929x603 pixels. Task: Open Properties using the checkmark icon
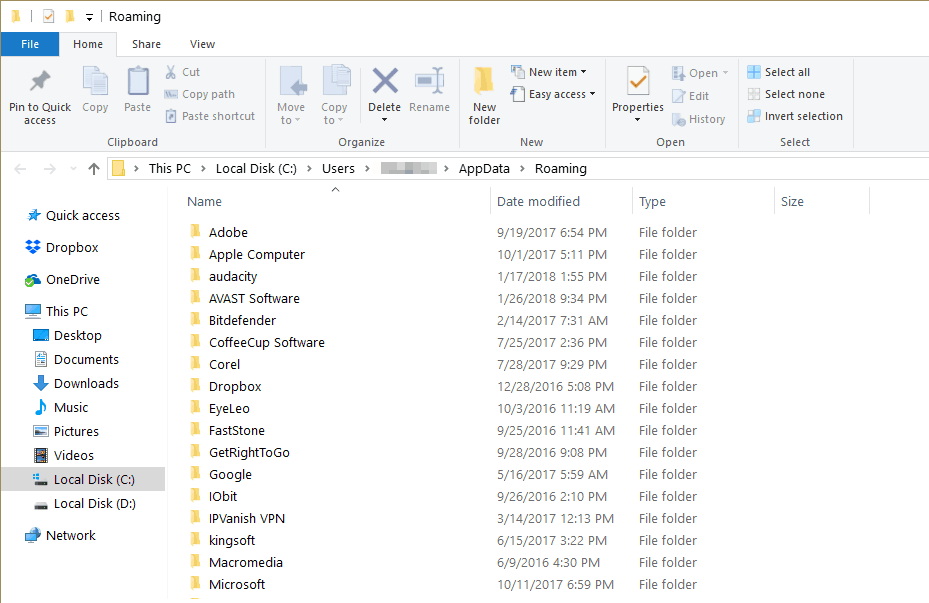pos(638,81)
